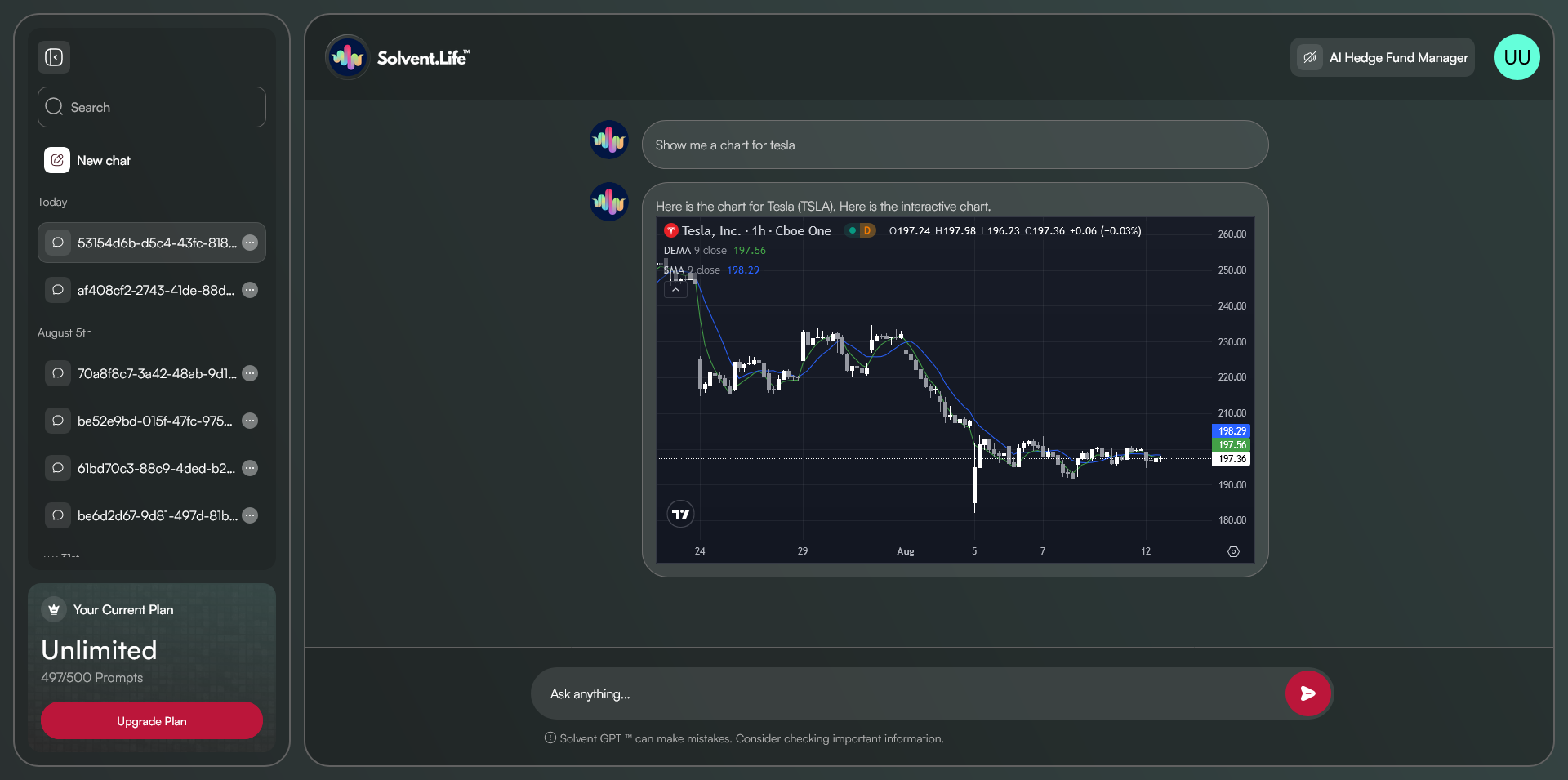
Task: Select the SMA 9 close indicator legend
Action: (x=711, y=270)
